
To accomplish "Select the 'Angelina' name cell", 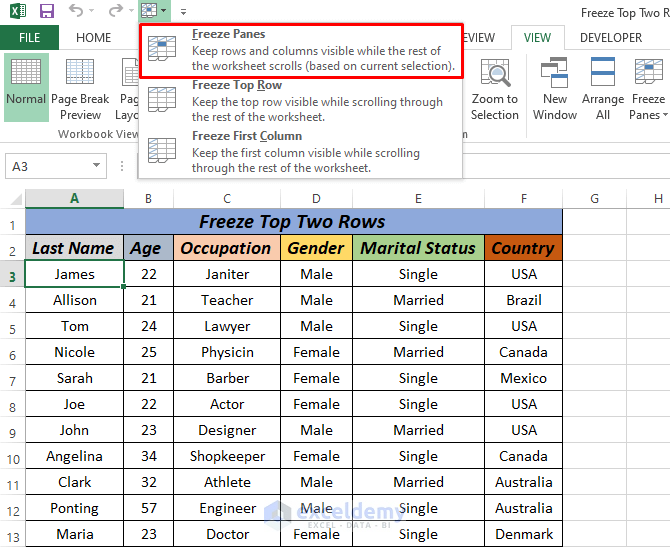I will (x=74, y=456).
